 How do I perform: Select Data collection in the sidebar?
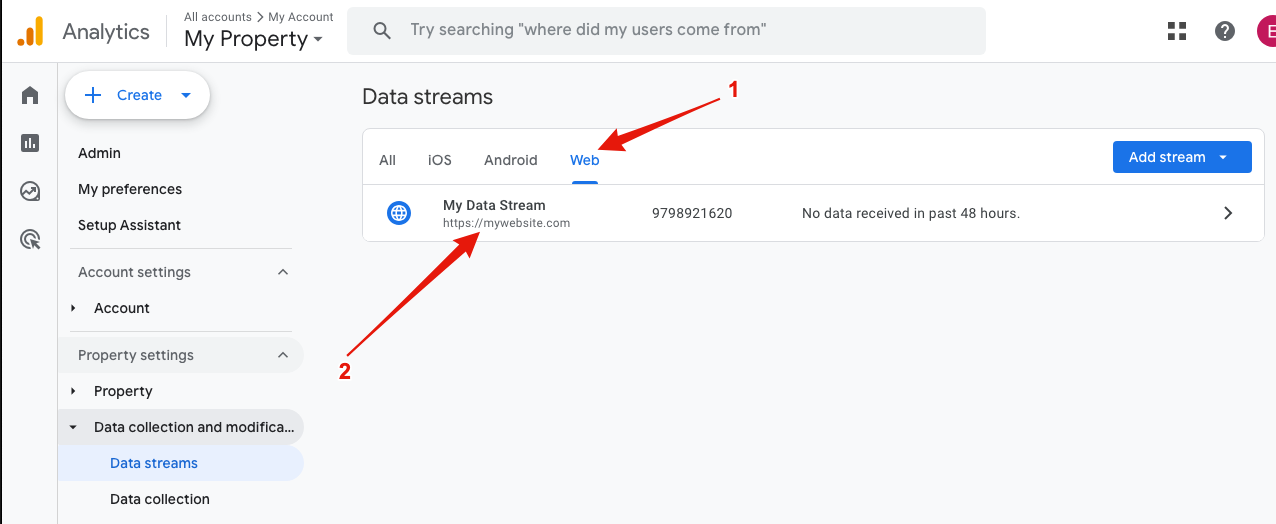(160, 499)
